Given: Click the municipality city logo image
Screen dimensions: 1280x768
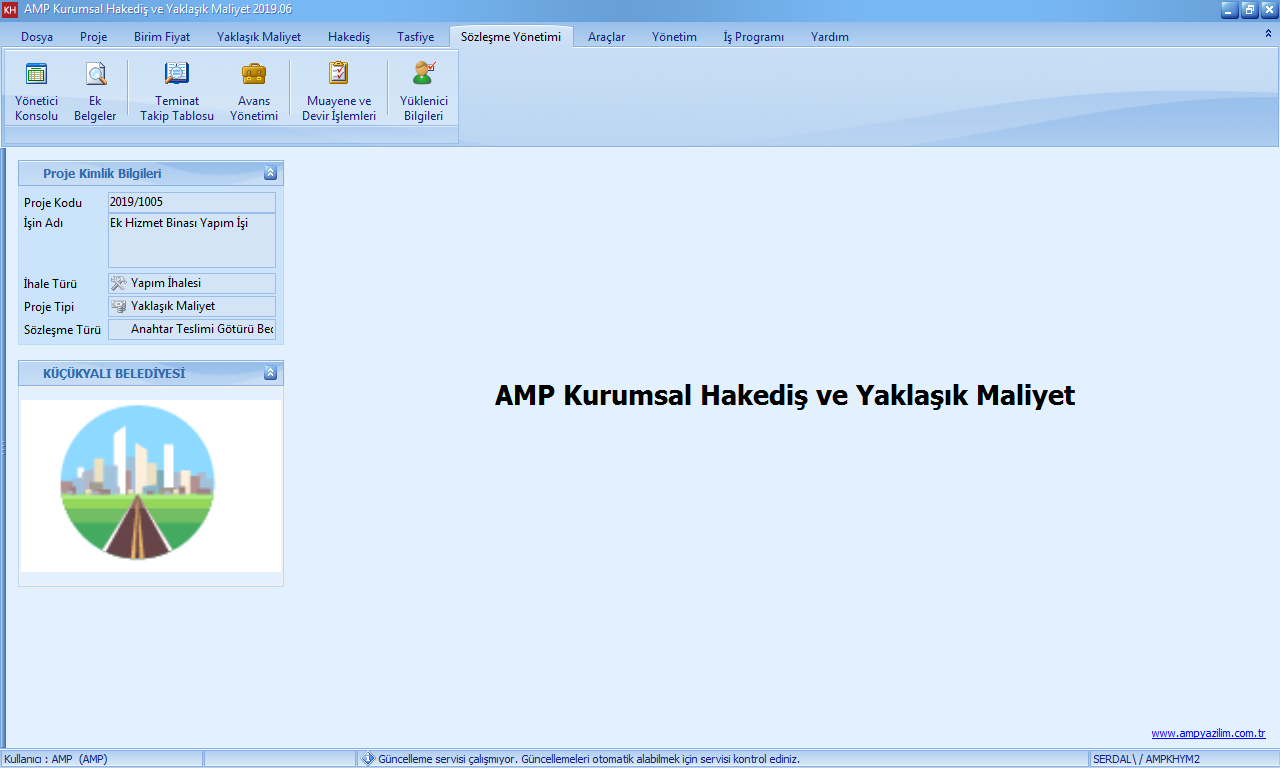Looking at the screenshot, I should (x=137, y=482).
